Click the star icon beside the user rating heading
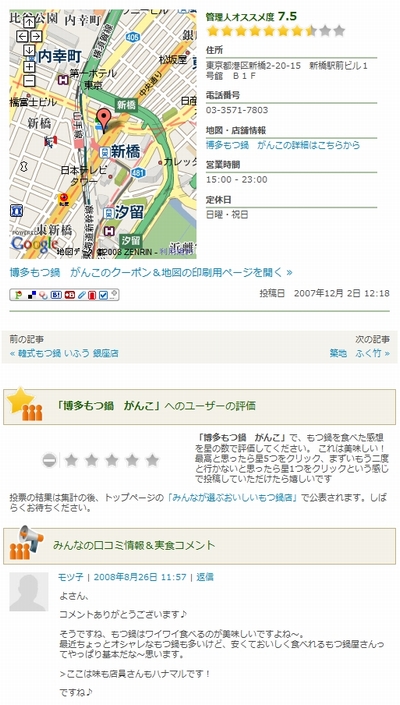400x705 pixels. [x=25, y=404]
